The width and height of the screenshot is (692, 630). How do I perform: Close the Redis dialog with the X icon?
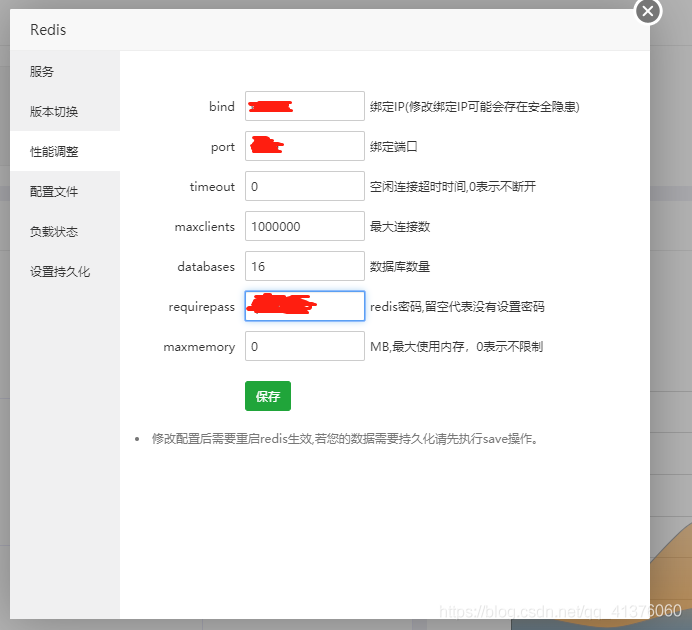[x=648, y=11]
